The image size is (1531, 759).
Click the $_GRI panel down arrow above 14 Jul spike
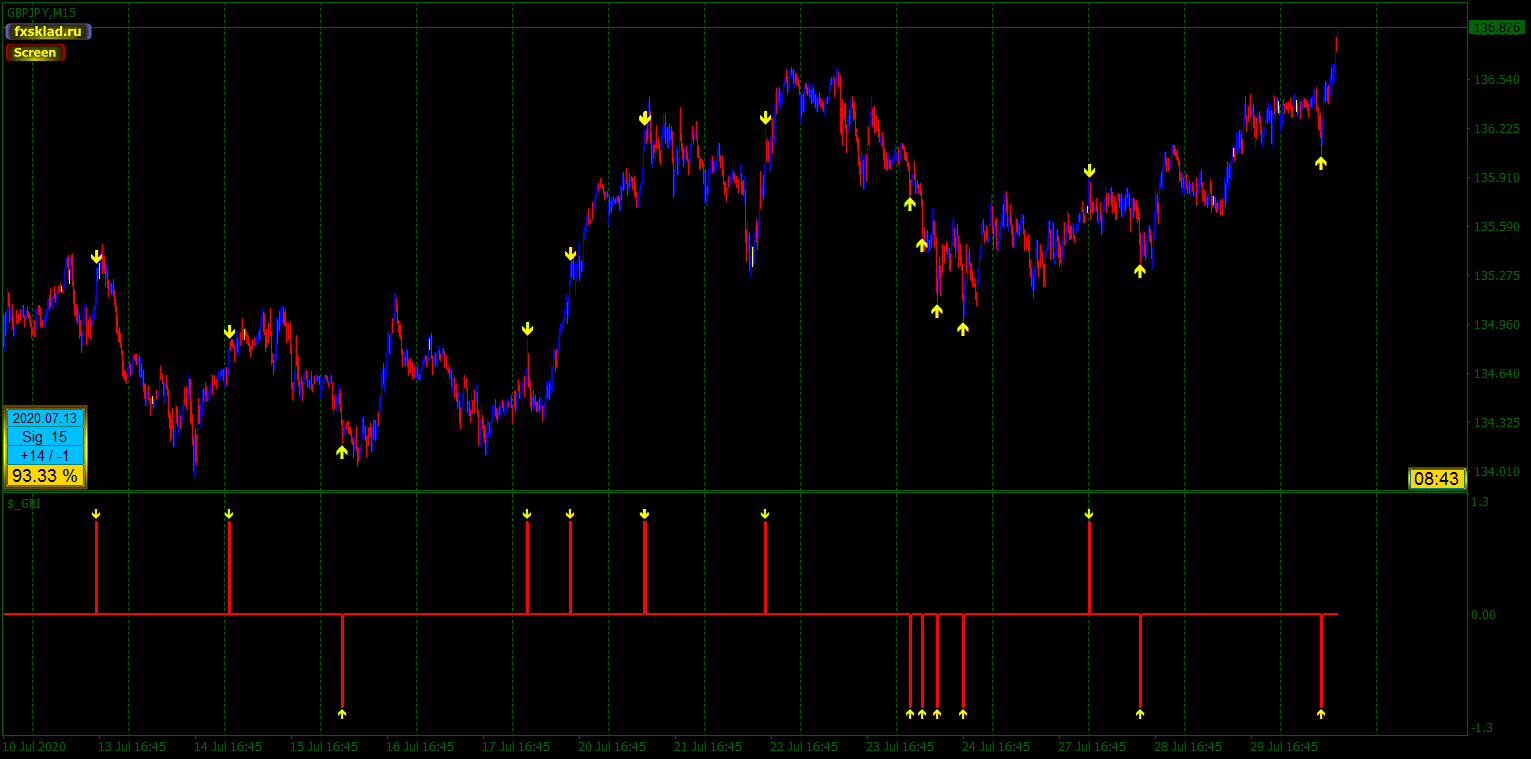coord(229,514)
